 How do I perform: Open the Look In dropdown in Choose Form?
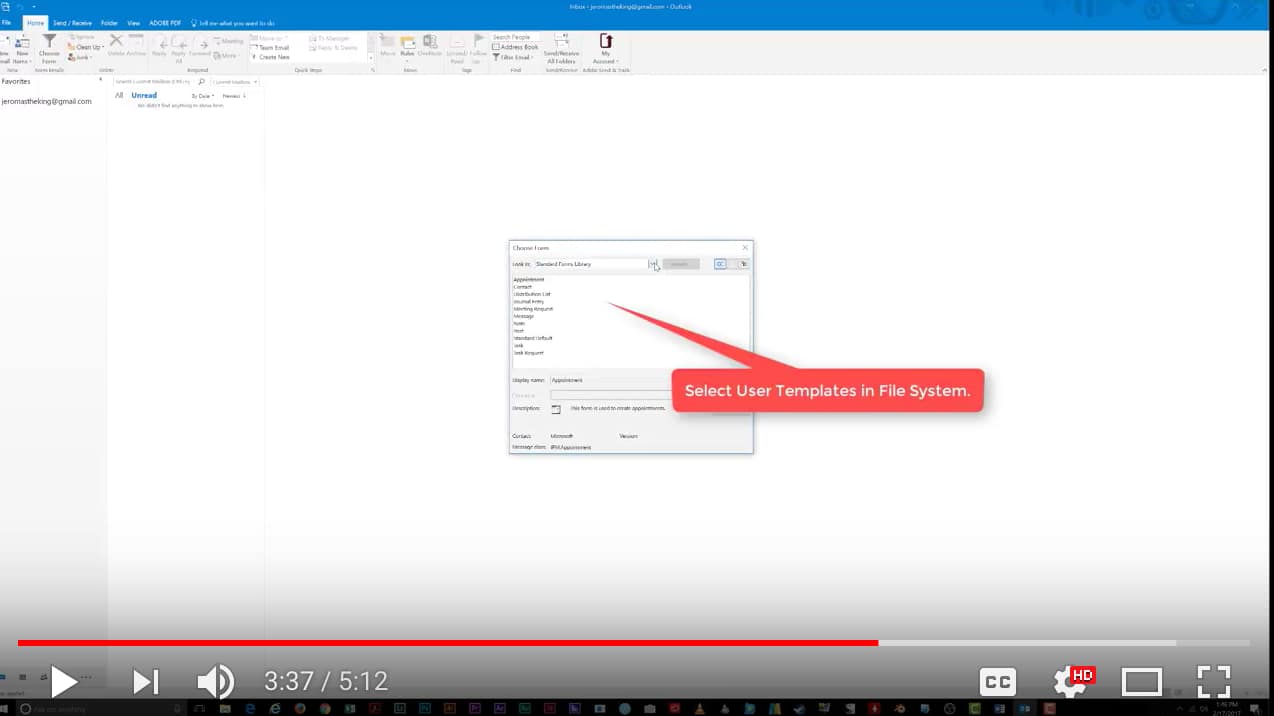tap(654, 264)
